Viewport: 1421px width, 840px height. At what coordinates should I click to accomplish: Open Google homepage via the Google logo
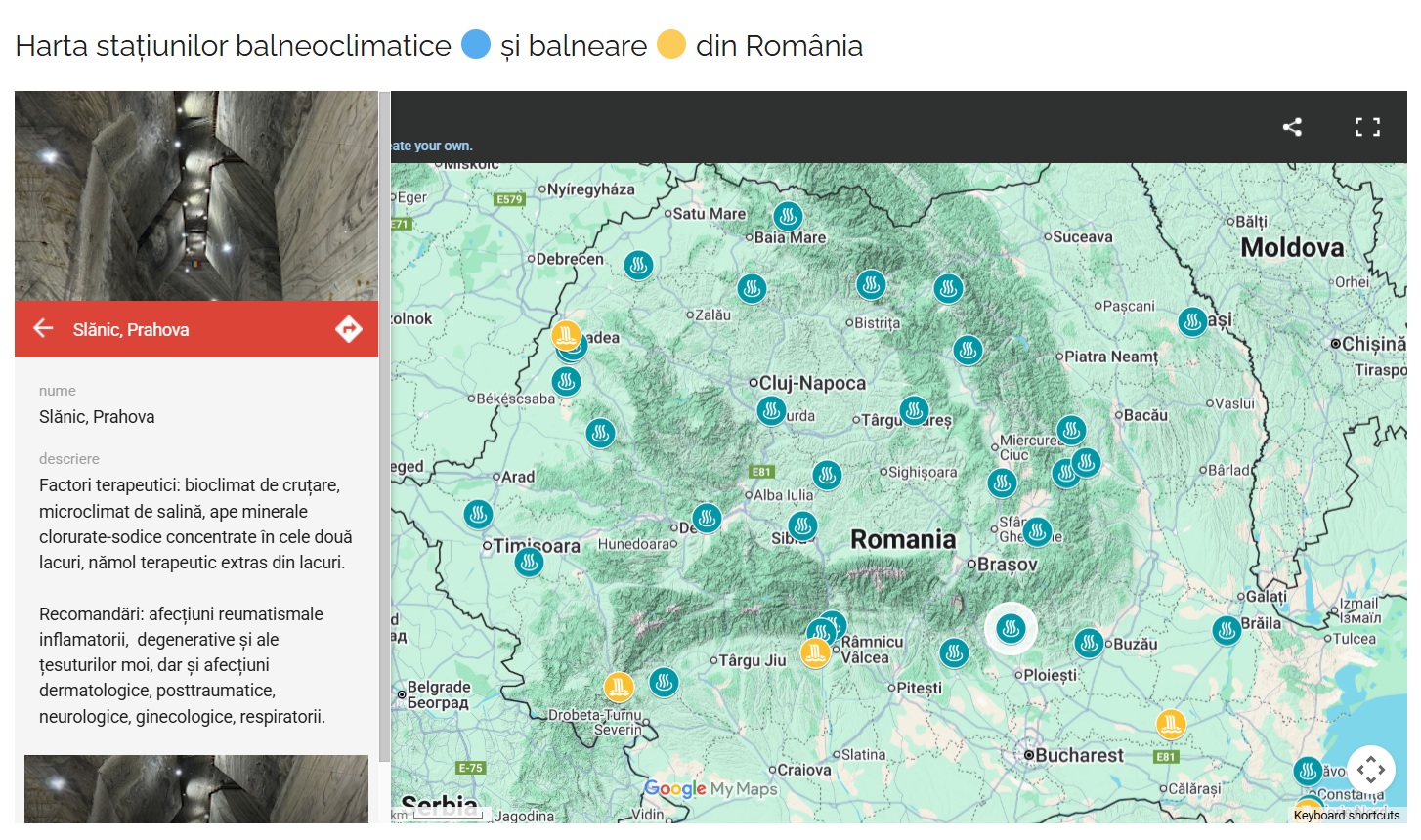[674, 788]
